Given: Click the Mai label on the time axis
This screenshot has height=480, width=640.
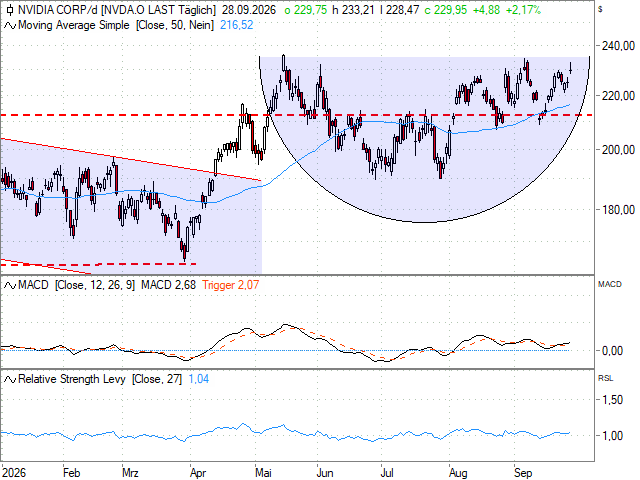Looking at the screenshot, I should tap(263, 473).
